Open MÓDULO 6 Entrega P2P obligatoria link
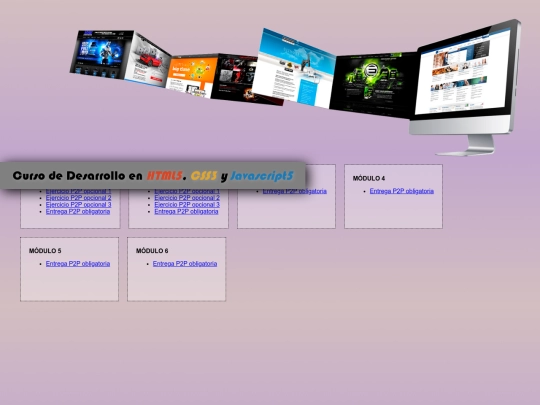The image size is (540, 405). [185, 264]
